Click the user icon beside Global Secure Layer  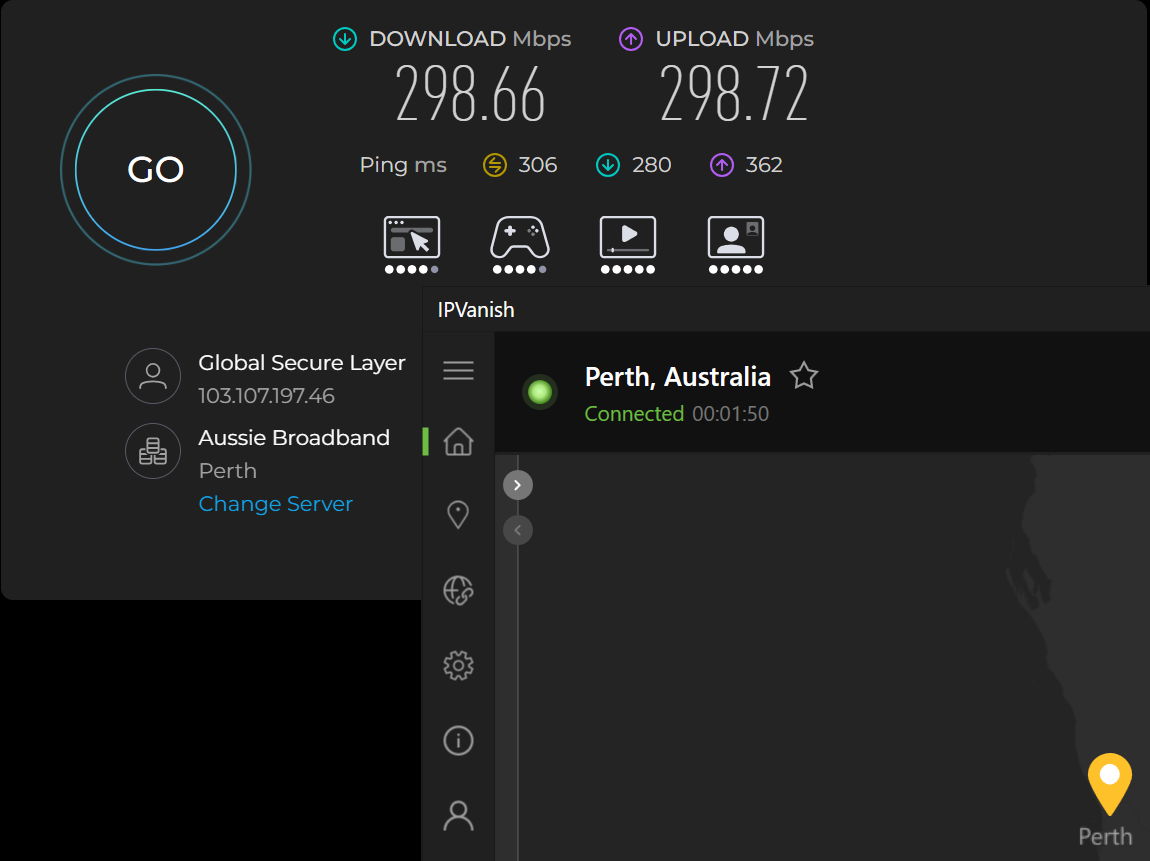pyautogui.click(x=153, y=376)
